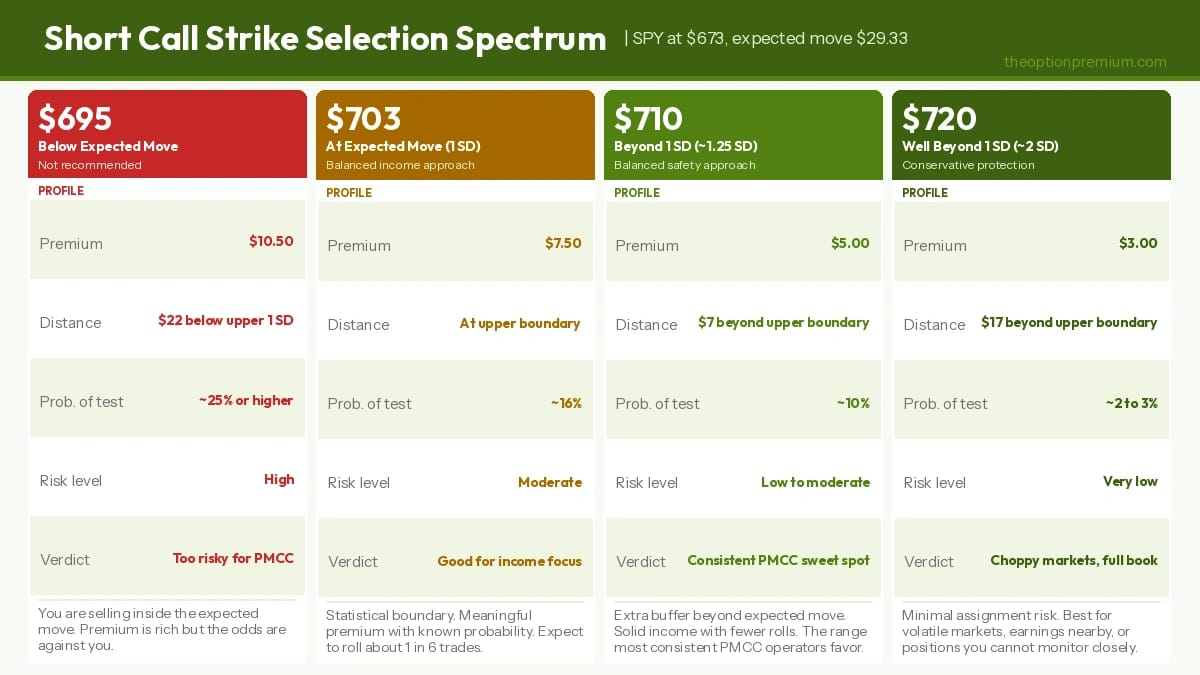This screenshot has height=675, width=1200.
Task: Click 'Good for income focus' verdict
Action: point(509,561)
